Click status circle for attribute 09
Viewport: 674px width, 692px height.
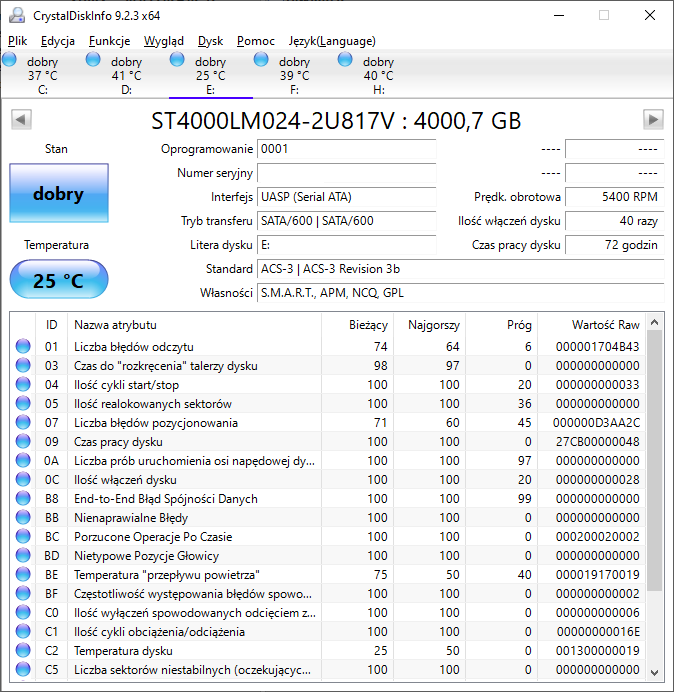pyautogui.click(x=23, y=441)
